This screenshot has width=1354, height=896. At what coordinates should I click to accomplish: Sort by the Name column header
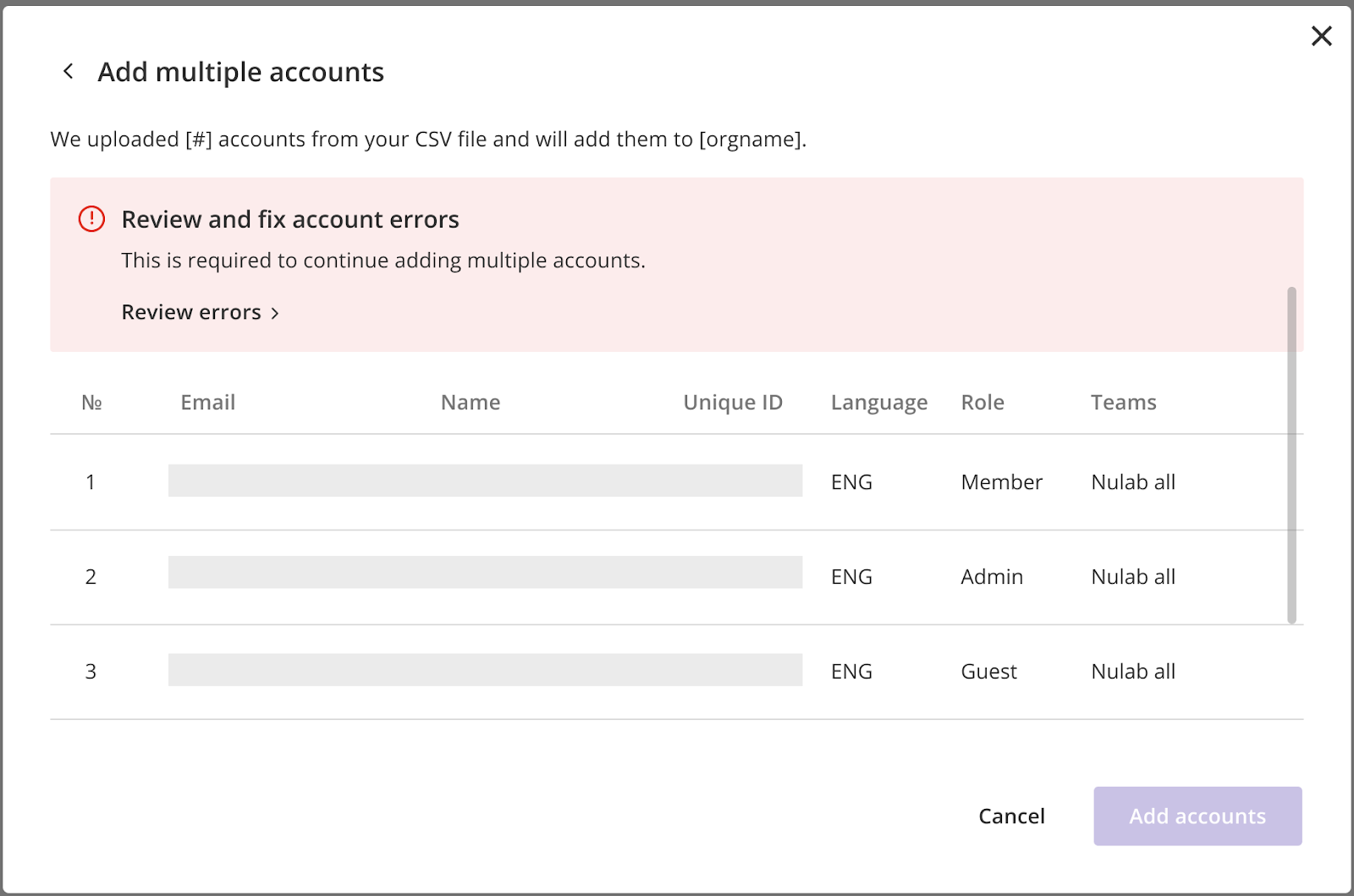[470, 402]
